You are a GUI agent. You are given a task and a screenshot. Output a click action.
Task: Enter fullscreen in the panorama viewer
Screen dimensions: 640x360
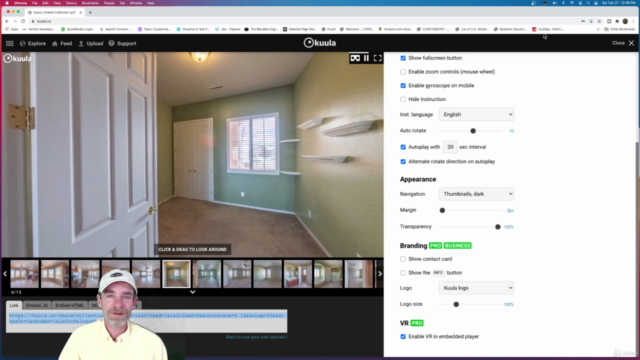point(378,58)
